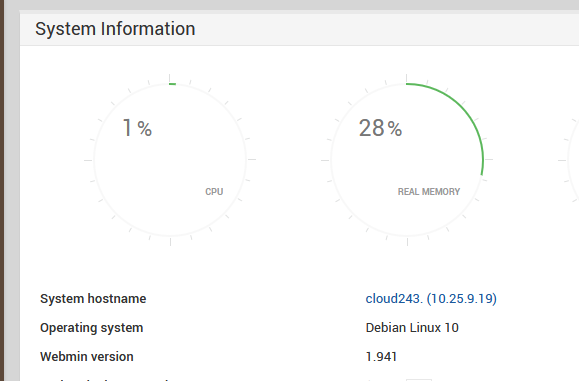Click the REAL MEMORY label text
The image size is (579, 381).
[x=429, y=192]
